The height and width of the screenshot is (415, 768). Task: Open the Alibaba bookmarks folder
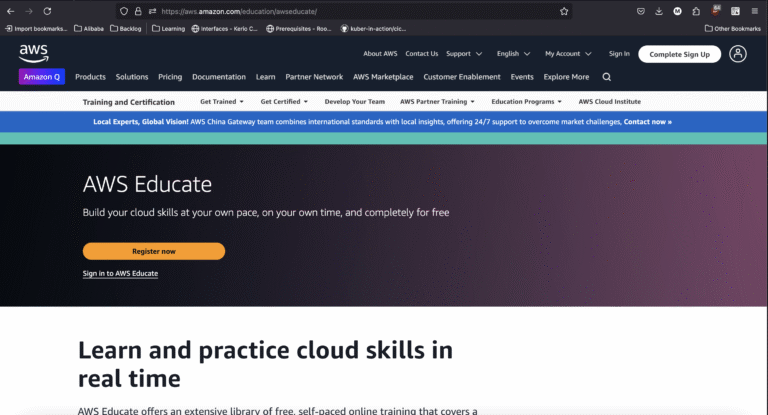pos(89,29)
